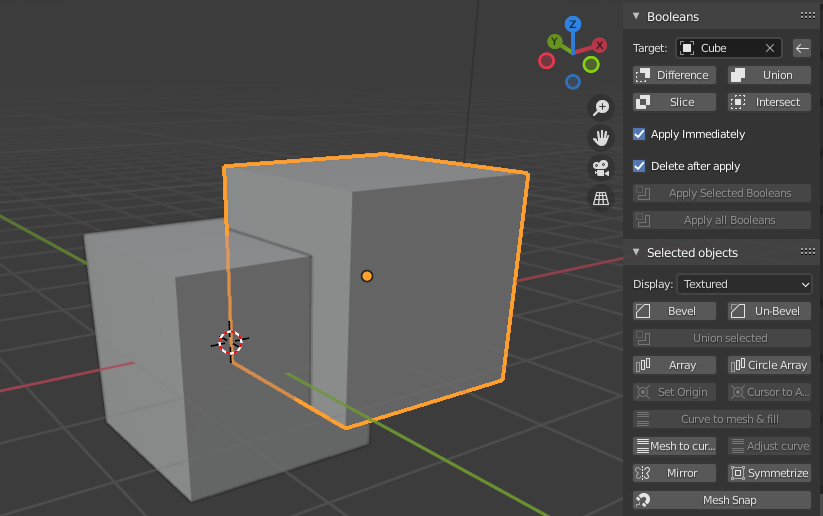Click Curve to mesh & fill button
823x516 pixels.
pos(722,419)
